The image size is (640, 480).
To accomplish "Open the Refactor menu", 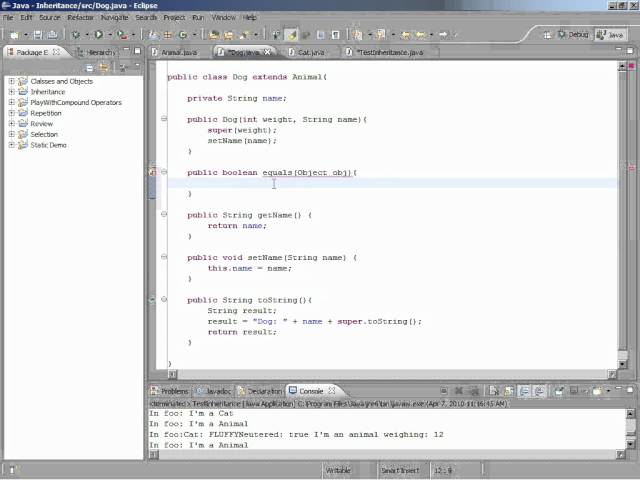I will point(80,18).
